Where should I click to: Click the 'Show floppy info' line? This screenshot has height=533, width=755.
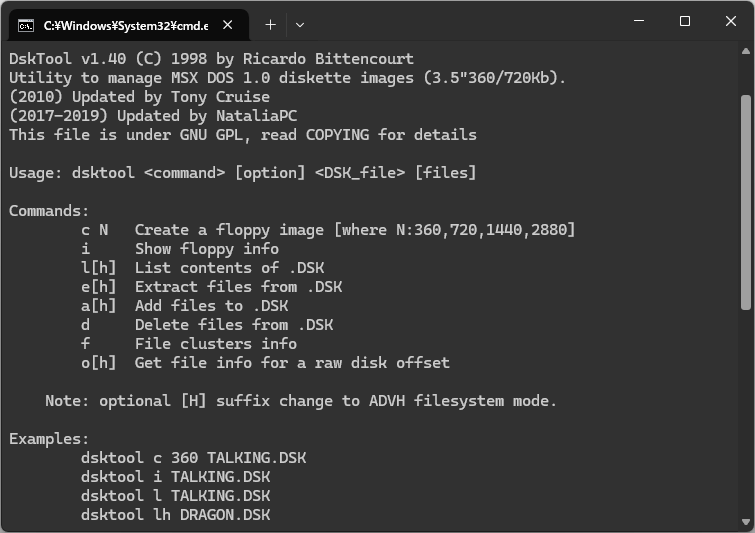(207, 249)
